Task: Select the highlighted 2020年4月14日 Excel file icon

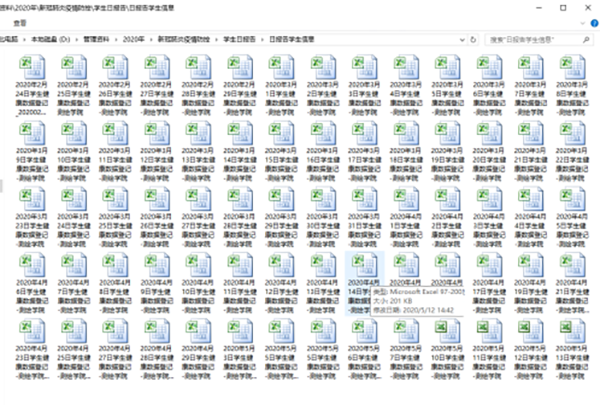Action: coord(365,265)
